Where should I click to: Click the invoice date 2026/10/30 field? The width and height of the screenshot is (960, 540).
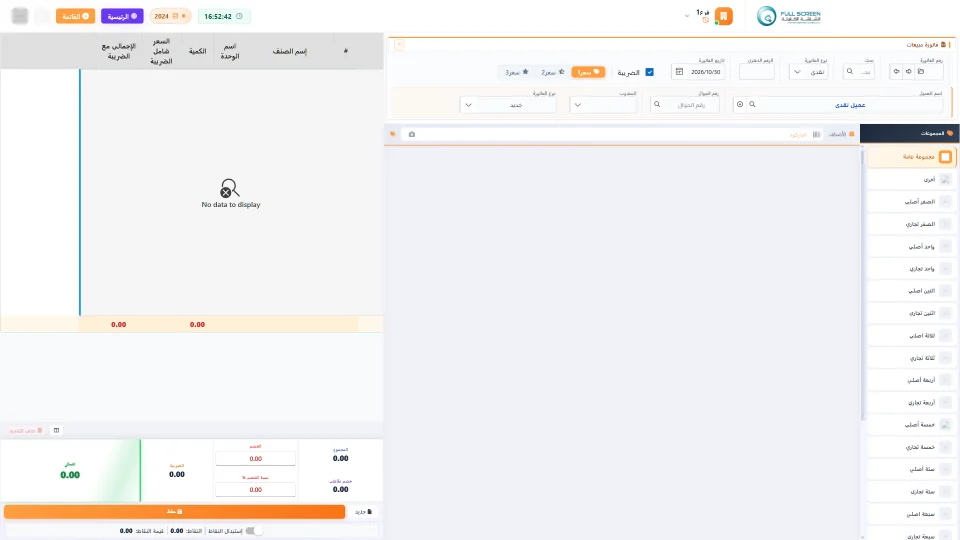698,72
